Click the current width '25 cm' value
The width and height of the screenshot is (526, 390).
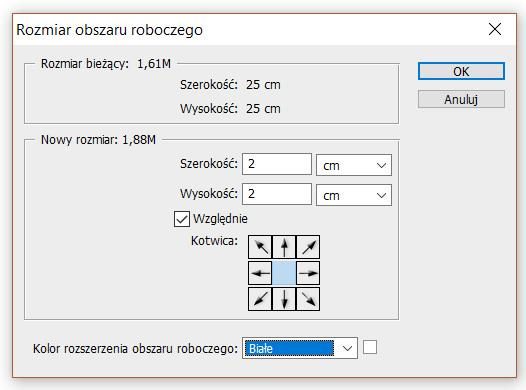click(x=263, y=85)
